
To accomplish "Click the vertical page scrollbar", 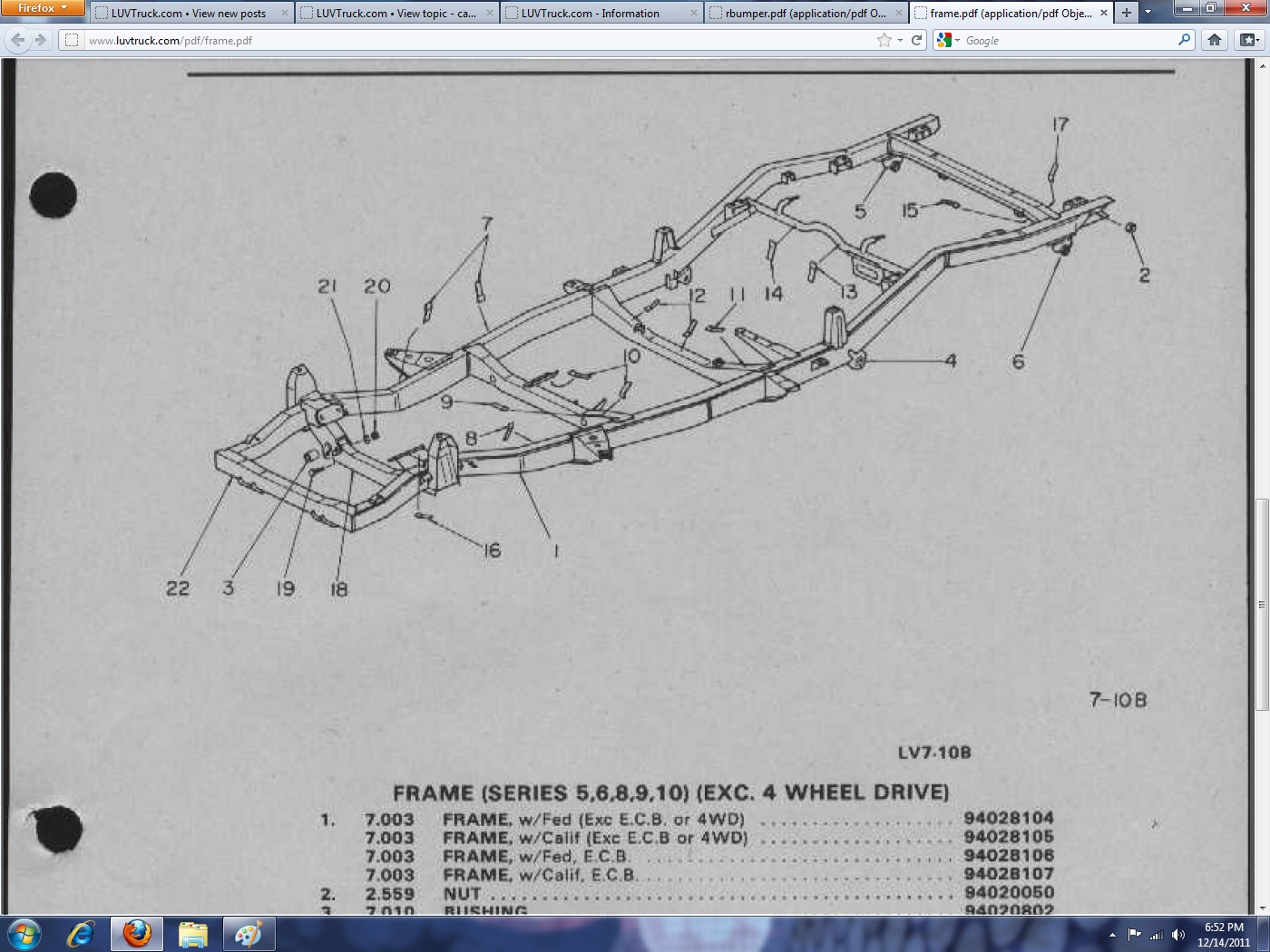I will [1261, 604].
